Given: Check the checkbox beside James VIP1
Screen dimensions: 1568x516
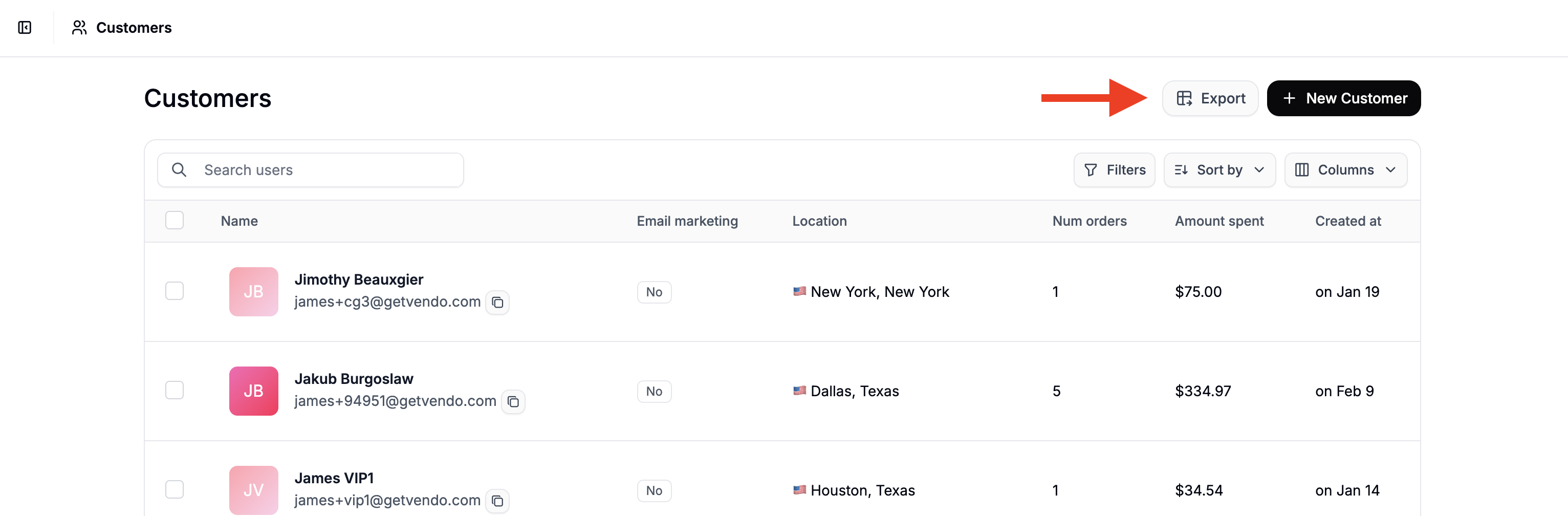Looking at the screenshot, I should point(174,489).
